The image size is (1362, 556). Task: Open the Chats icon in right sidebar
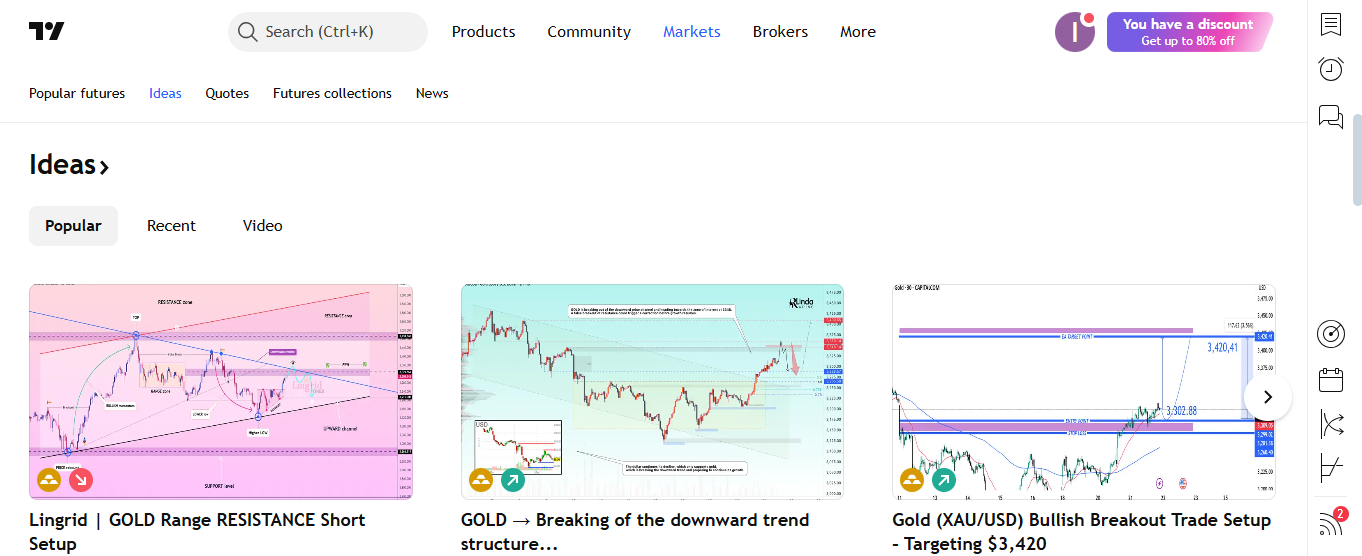pos(1331,117)
